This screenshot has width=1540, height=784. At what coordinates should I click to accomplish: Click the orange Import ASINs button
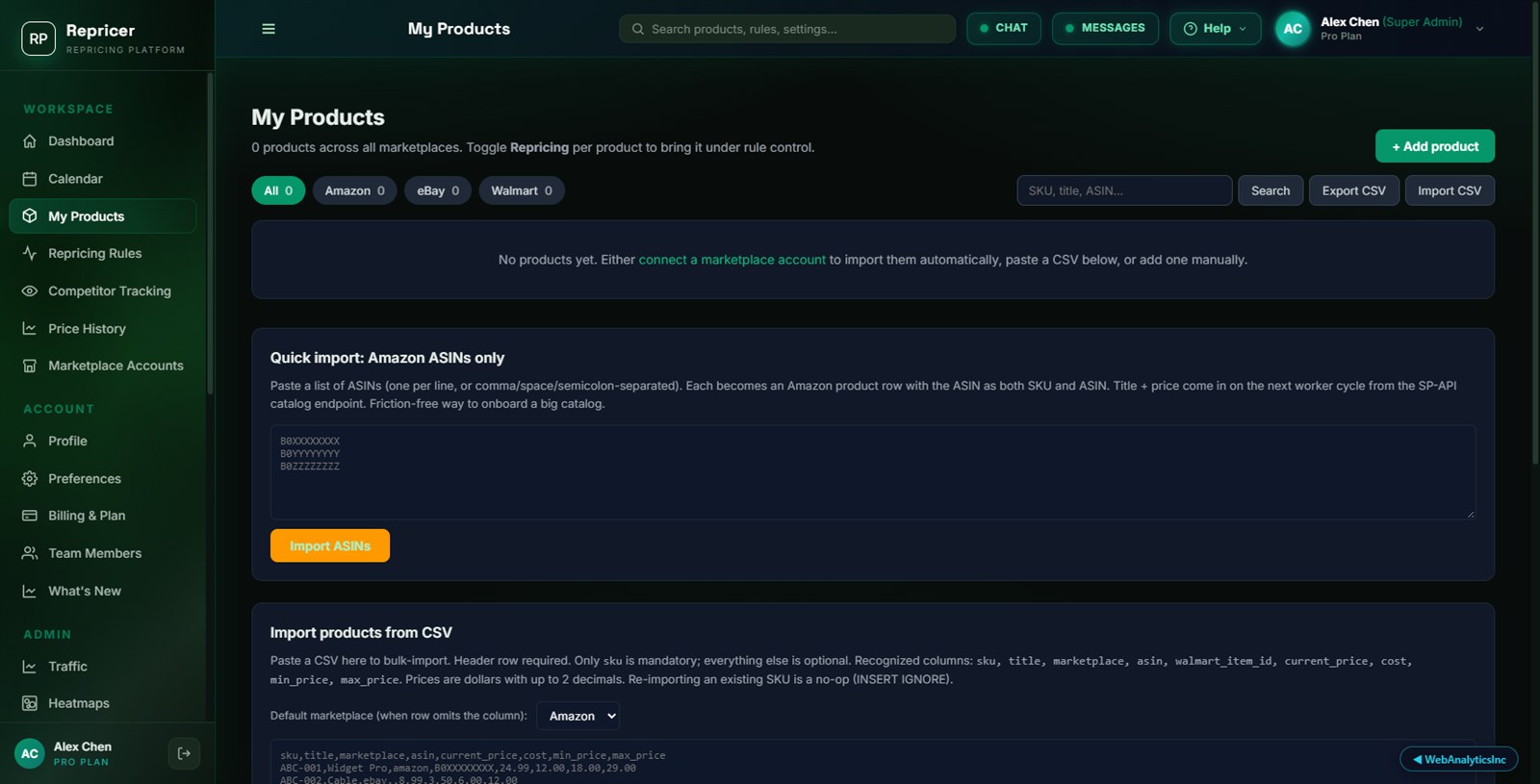330,545
